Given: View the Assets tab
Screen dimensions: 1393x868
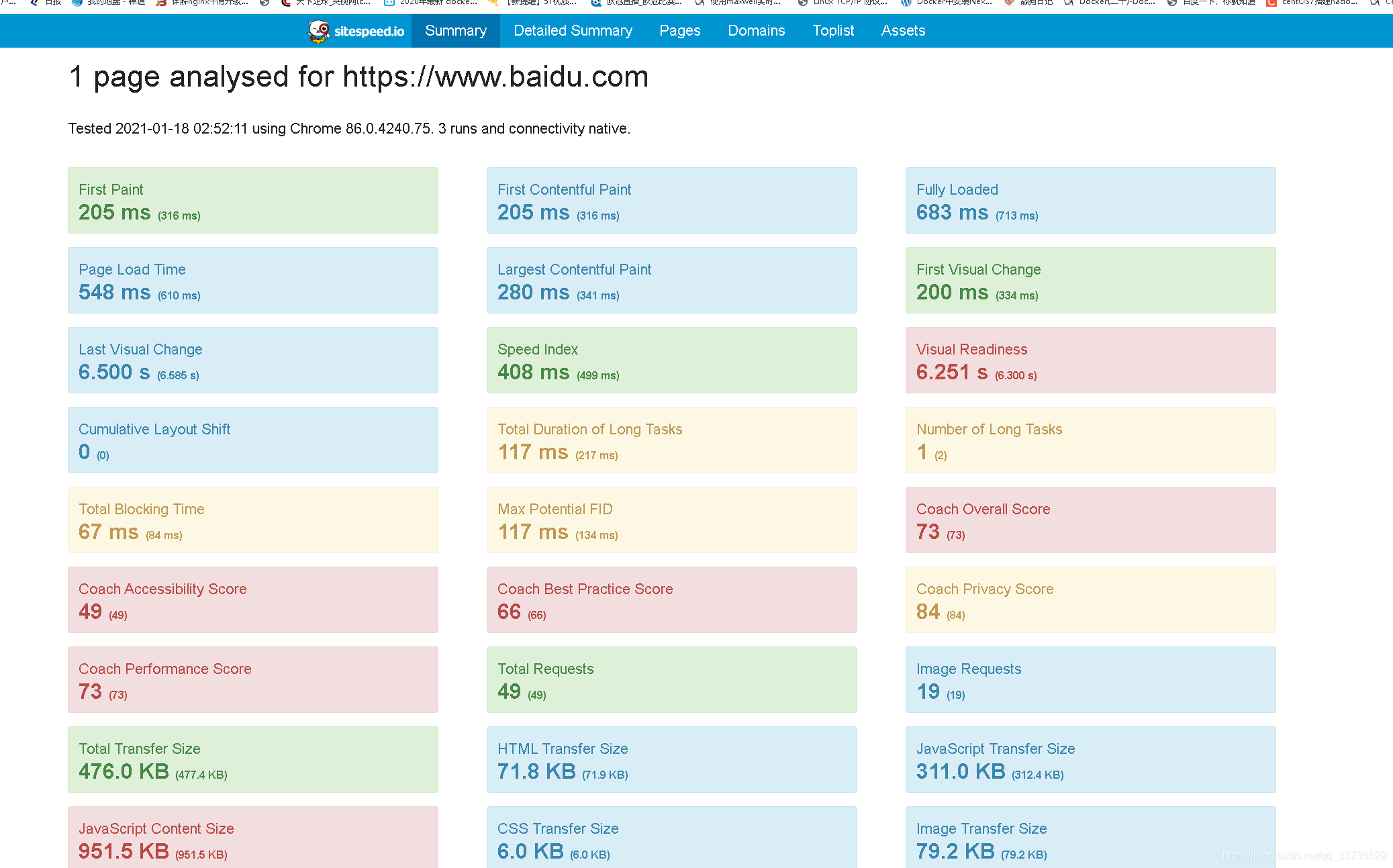Looking at the screenshot, I should pyautogui.click(x=903, y=31).
